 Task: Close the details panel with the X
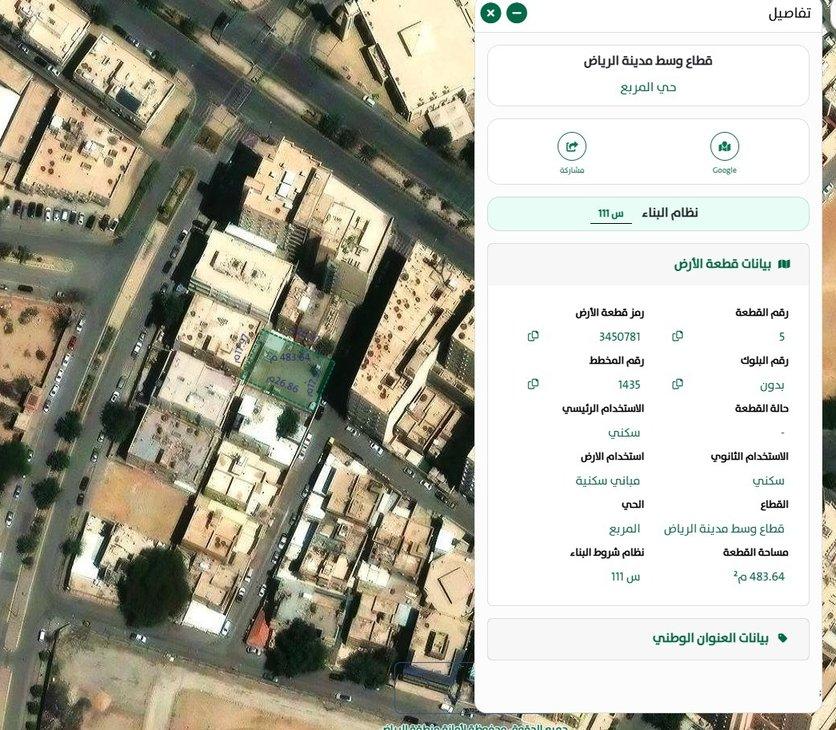489,13
